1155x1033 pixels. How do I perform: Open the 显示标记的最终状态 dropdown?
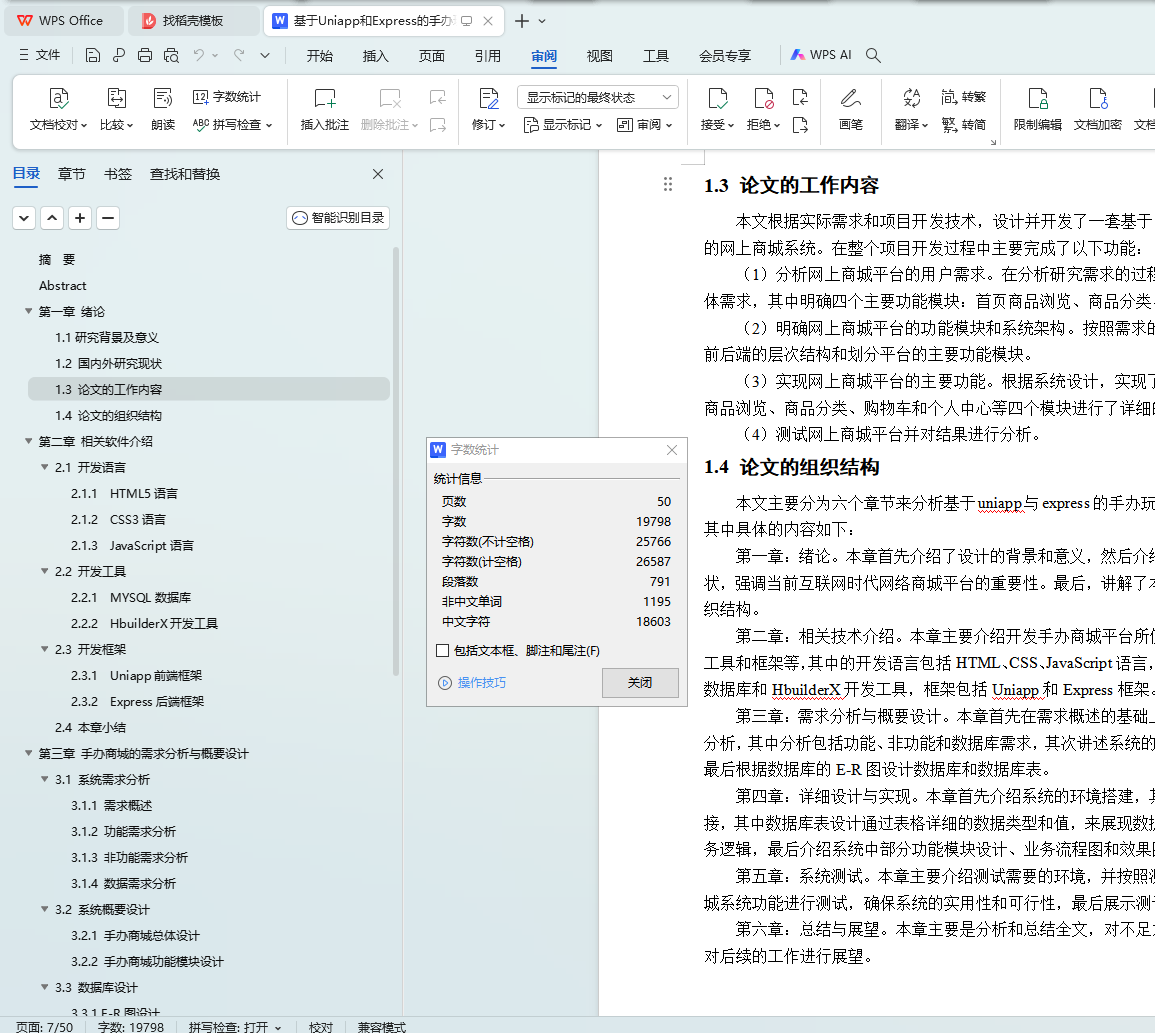tap(597, 97)
